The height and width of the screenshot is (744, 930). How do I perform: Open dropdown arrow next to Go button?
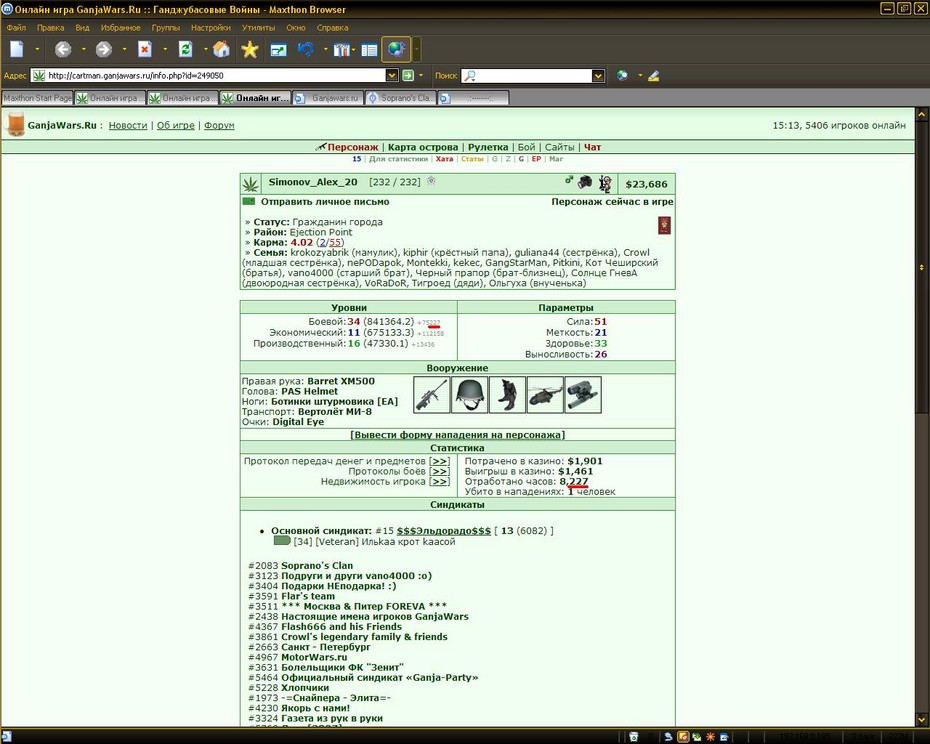click(421, 75)
